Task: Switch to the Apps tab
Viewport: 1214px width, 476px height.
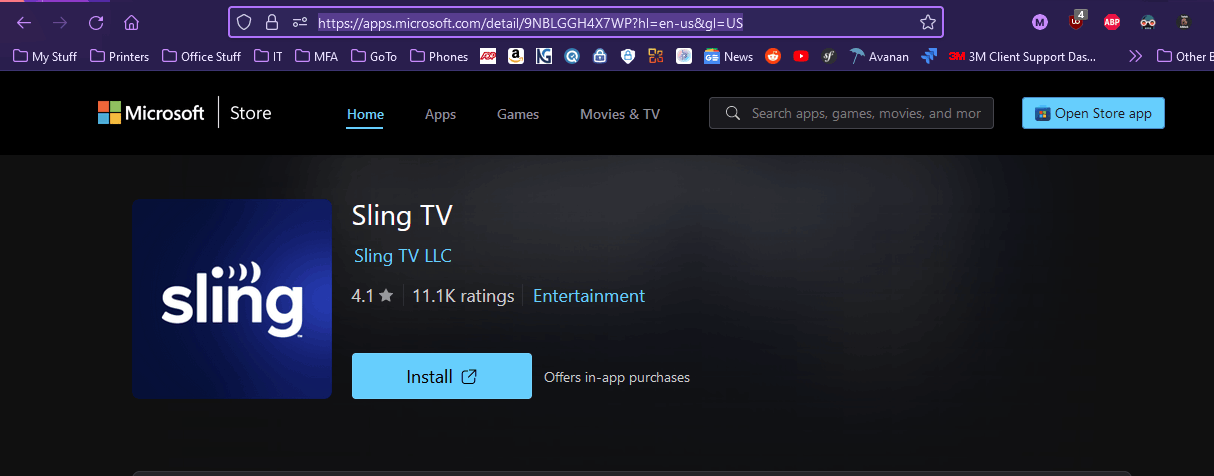Action: [440, 114]
